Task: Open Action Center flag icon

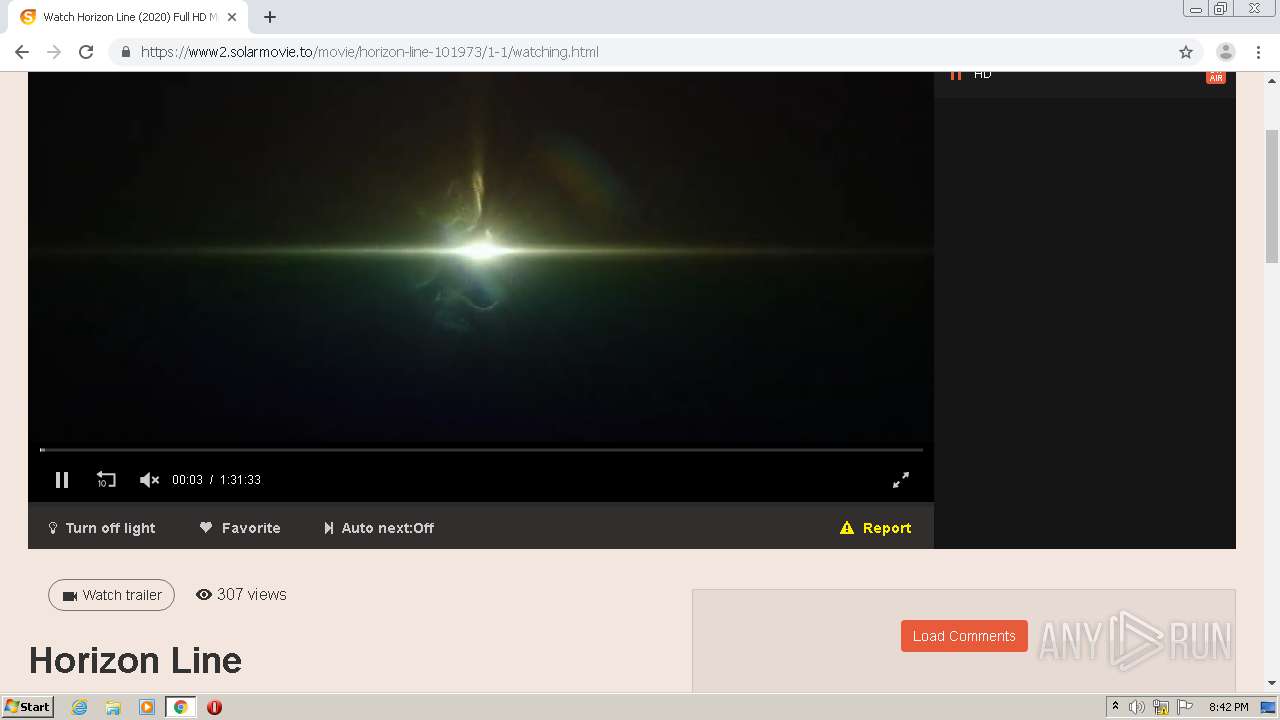Action: [1185, 707]
